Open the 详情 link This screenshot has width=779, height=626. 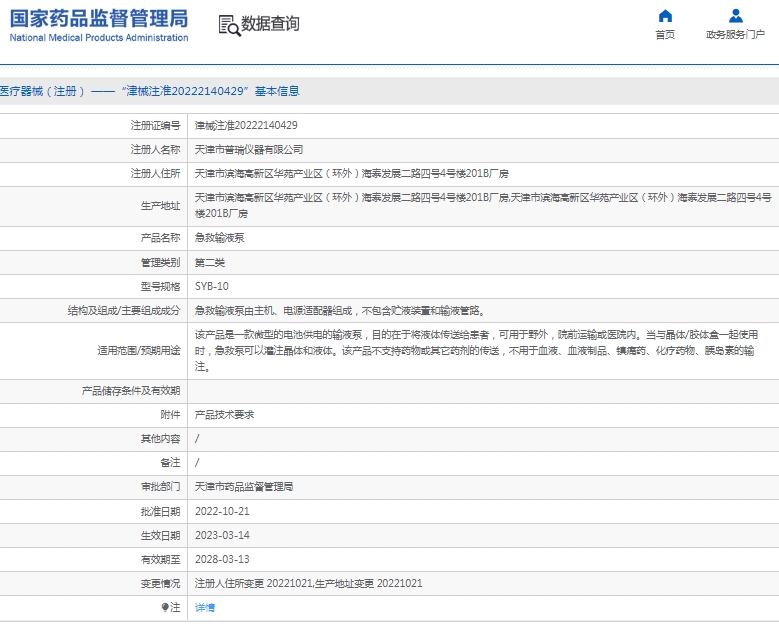pyautogui.click(x=205, y=607)
